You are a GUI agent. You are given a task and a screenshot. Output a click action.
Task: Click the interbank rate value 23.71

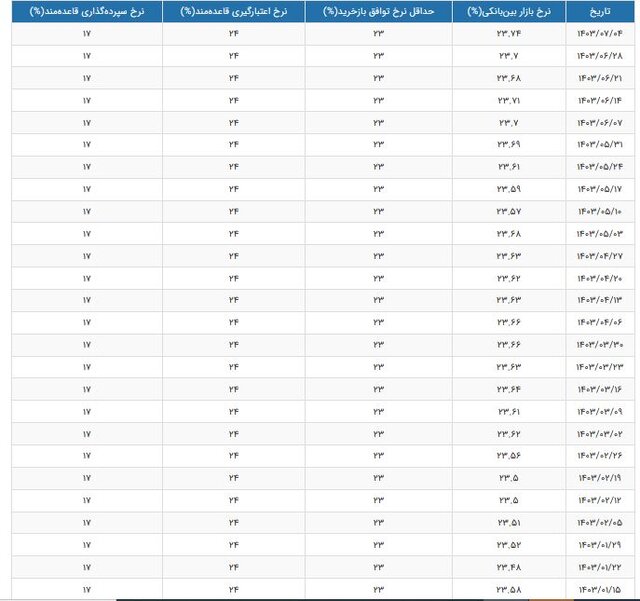click(x=509, y=100)
